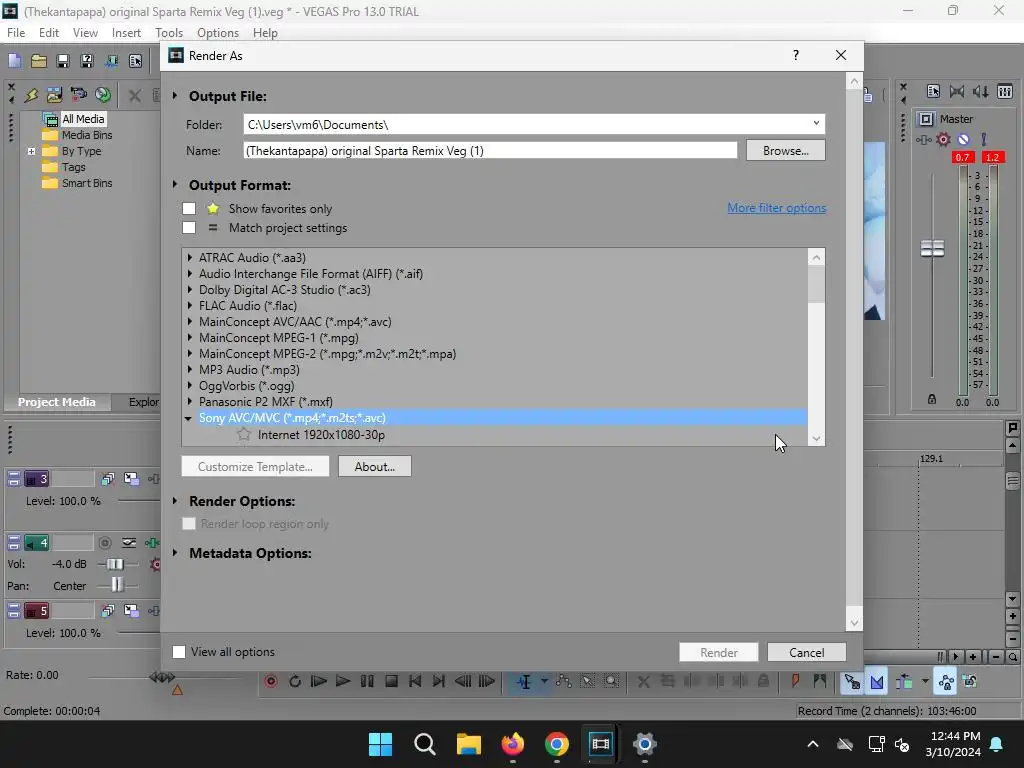Click the More filter options link
The height and width of the screenshot is (768, 1024).
[776, 208]
